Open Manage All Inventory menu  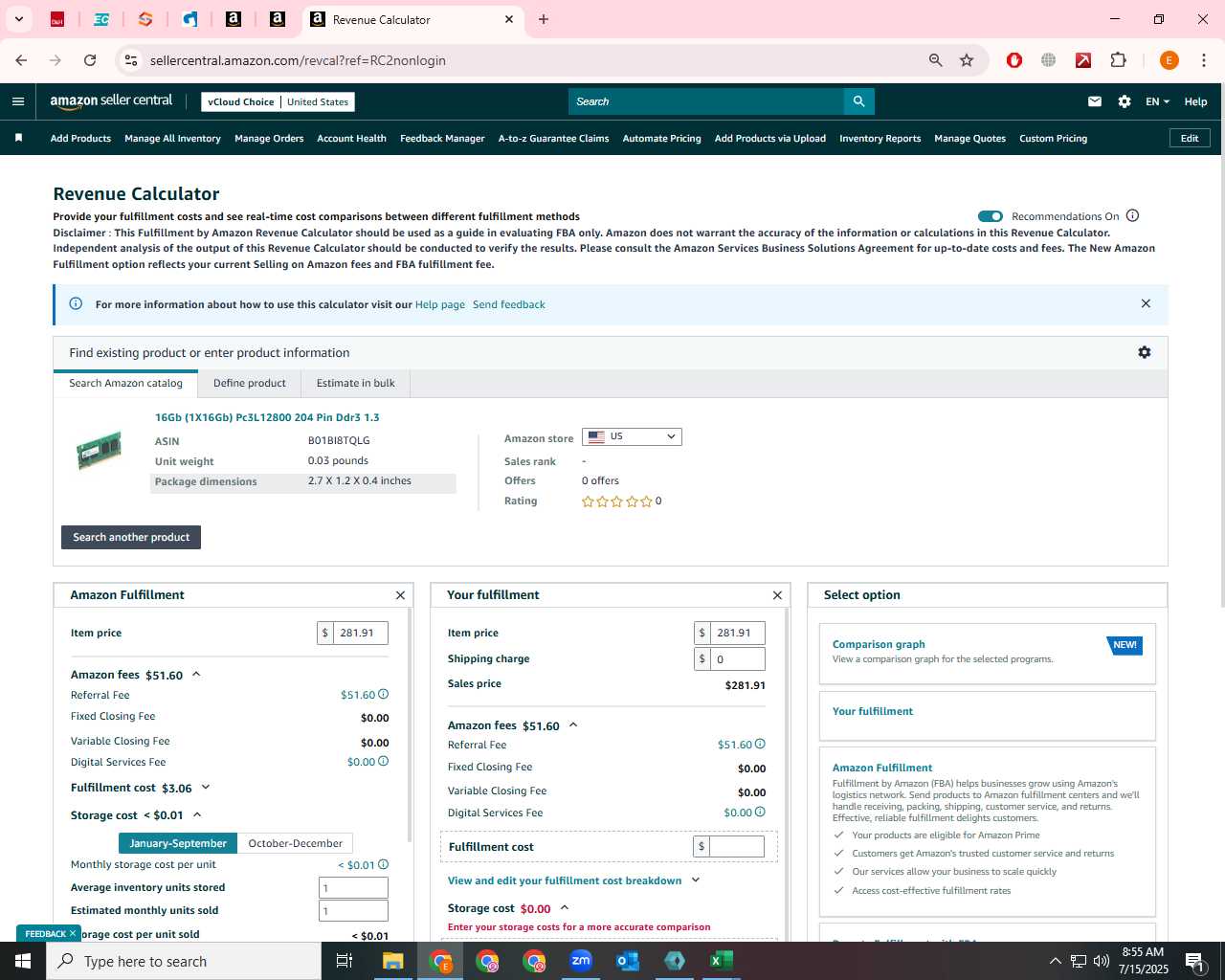pyautogui.click(x=172, y=138)
